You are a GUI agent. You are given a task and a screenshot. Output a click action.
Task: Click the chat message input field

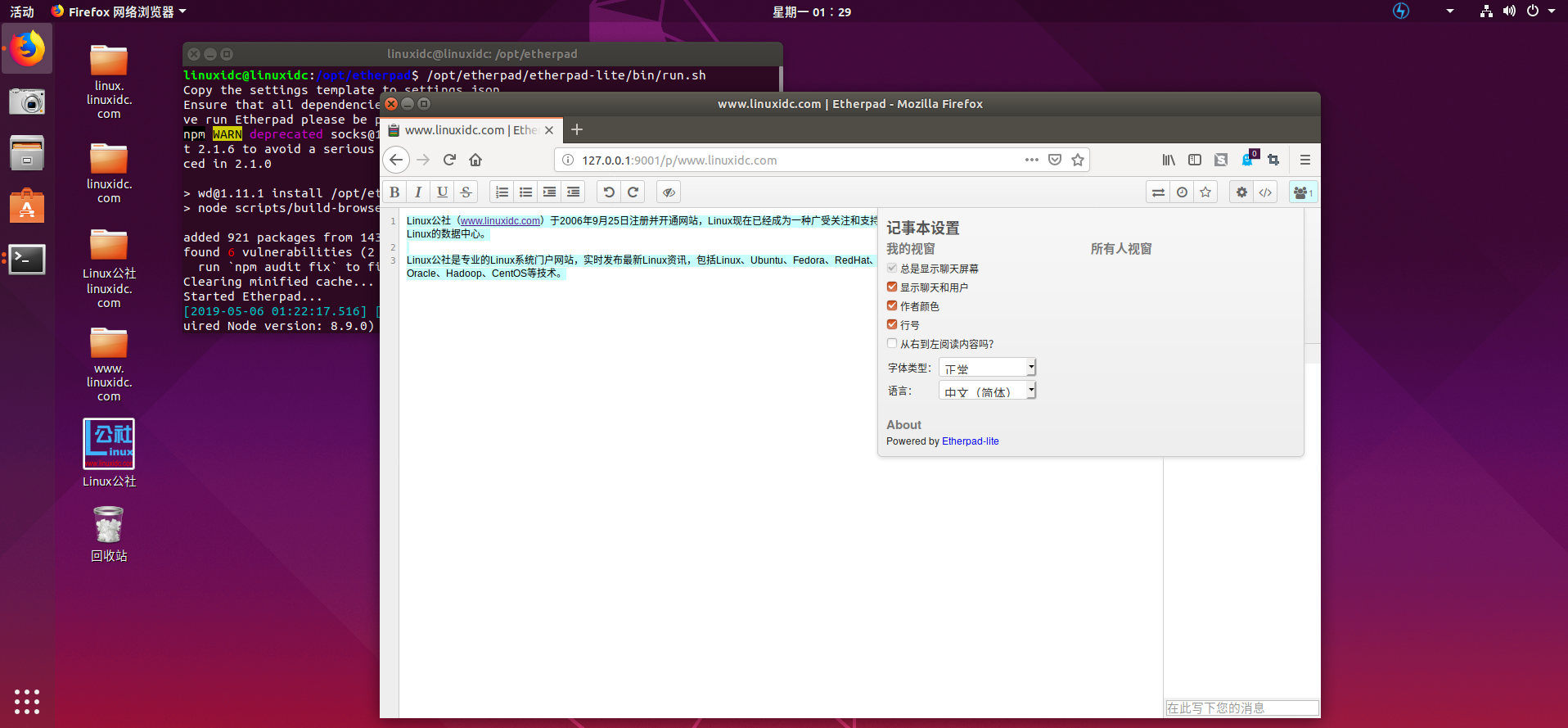click(1242, 708)
